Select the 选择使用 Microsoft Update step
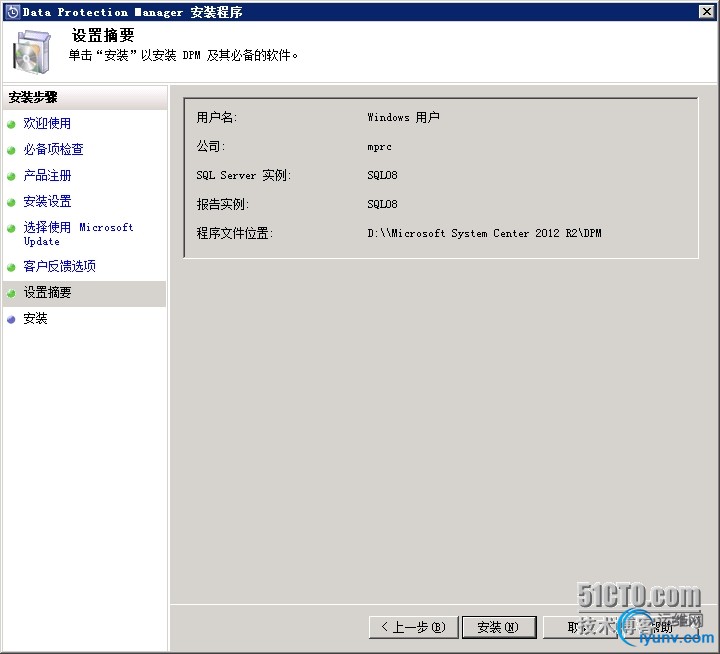The image size is (720, 654). point(78,234)
